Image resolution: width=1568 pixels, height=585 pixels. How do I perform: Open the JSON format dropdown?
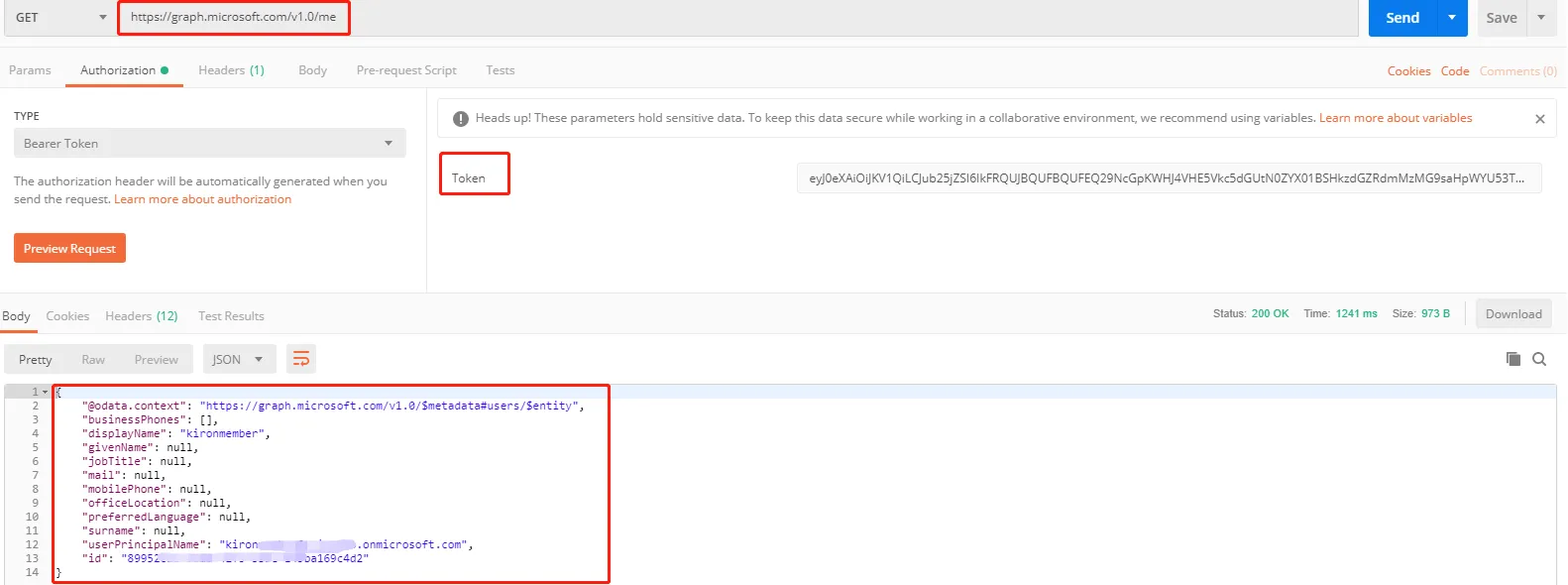238,359
